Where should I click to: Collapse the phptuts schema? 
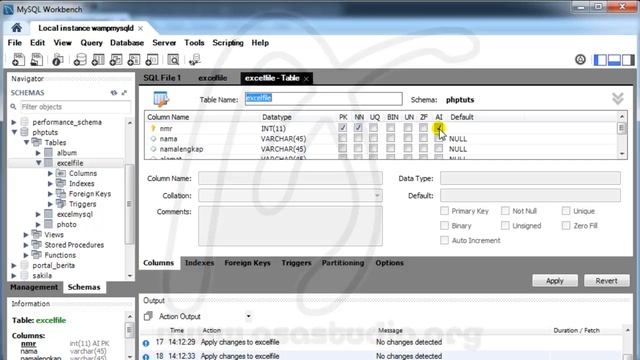coord(14,132)
